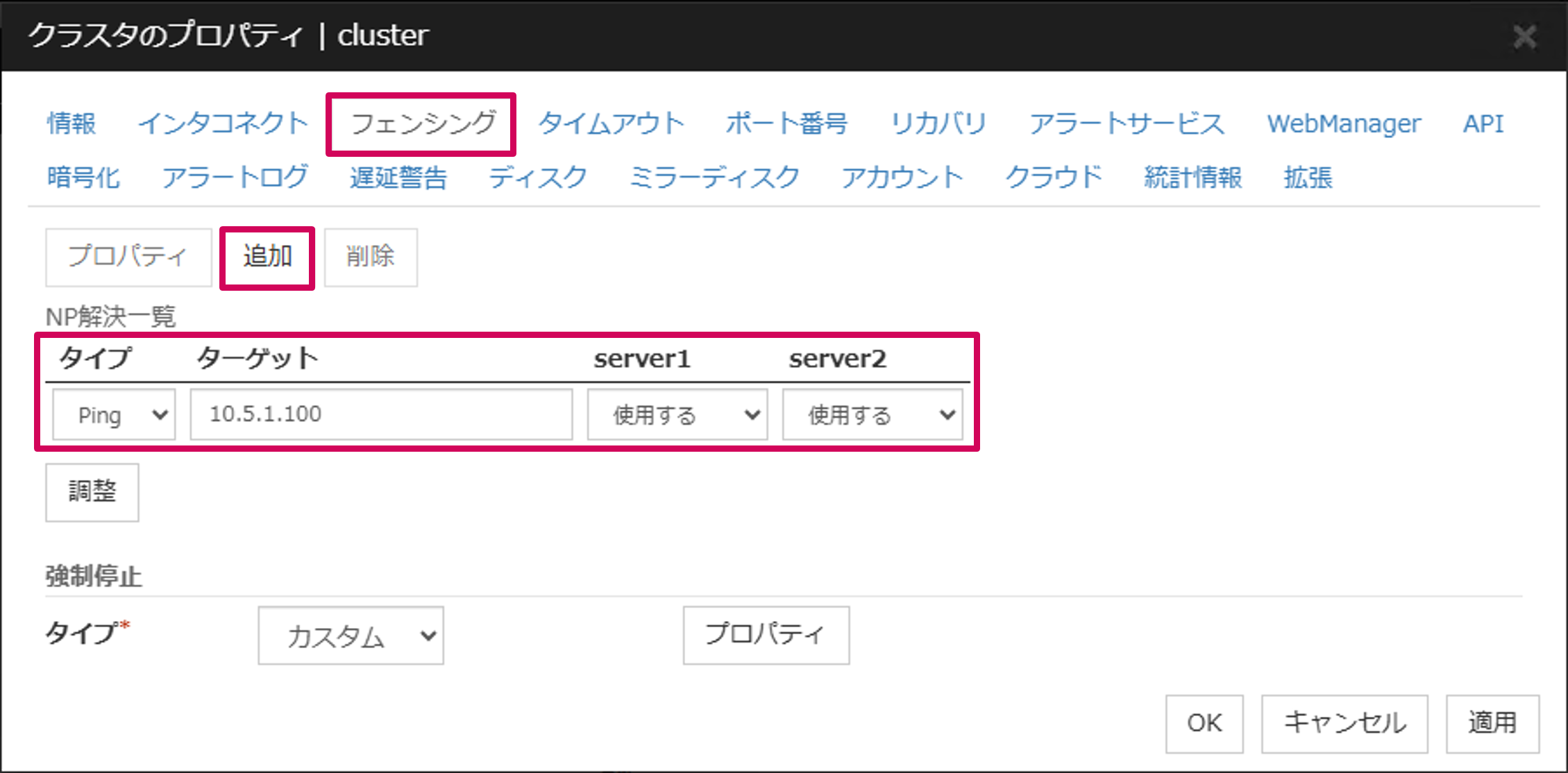Click the キャンセル button

click(x=1344, y=723)
